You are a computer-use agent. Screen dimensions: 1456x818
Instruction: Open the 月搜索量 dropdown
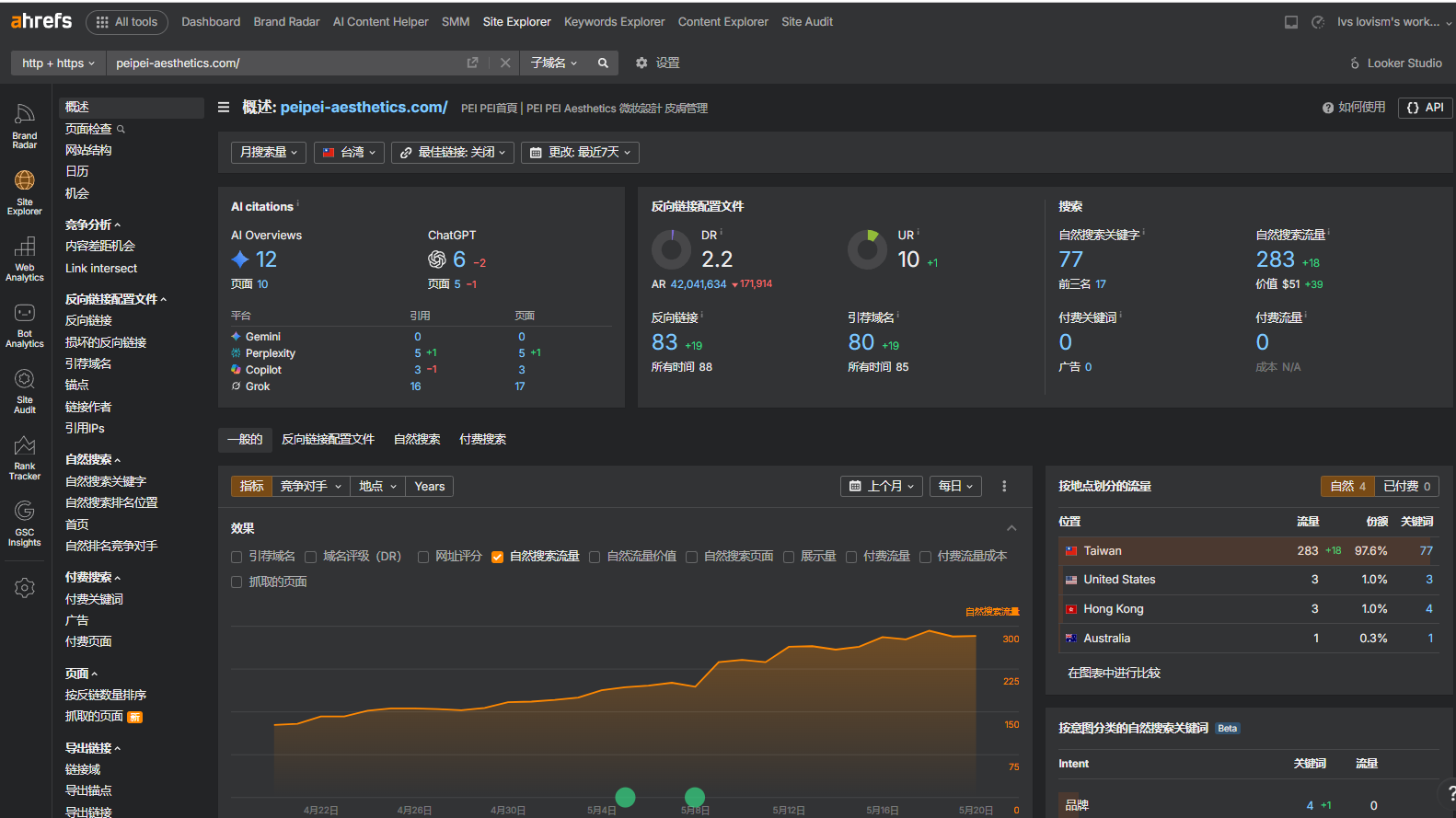pos(269,152)
